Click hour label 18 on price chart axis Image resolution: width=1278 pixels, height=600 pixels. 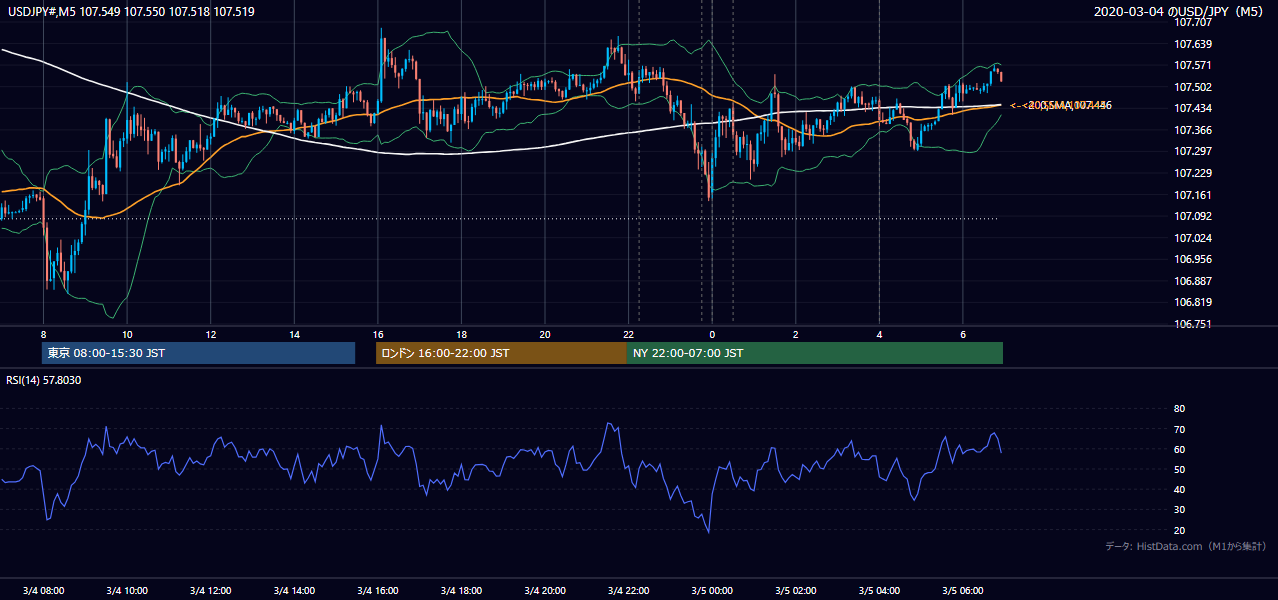point(461,334)
